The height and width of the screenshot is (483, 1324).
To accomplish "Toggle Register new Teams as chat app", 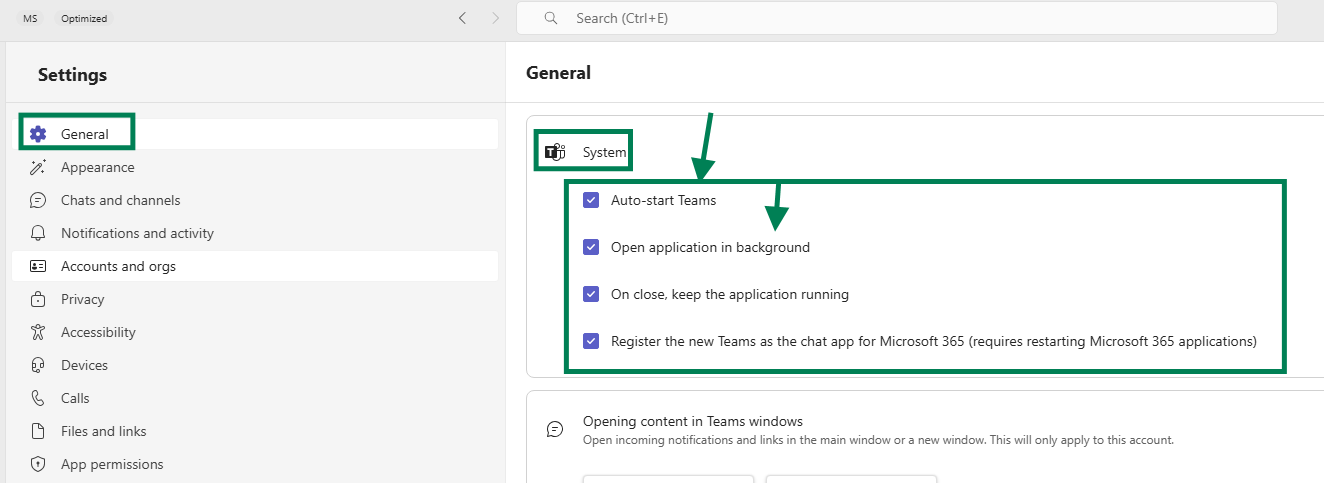I will point(591,341).
